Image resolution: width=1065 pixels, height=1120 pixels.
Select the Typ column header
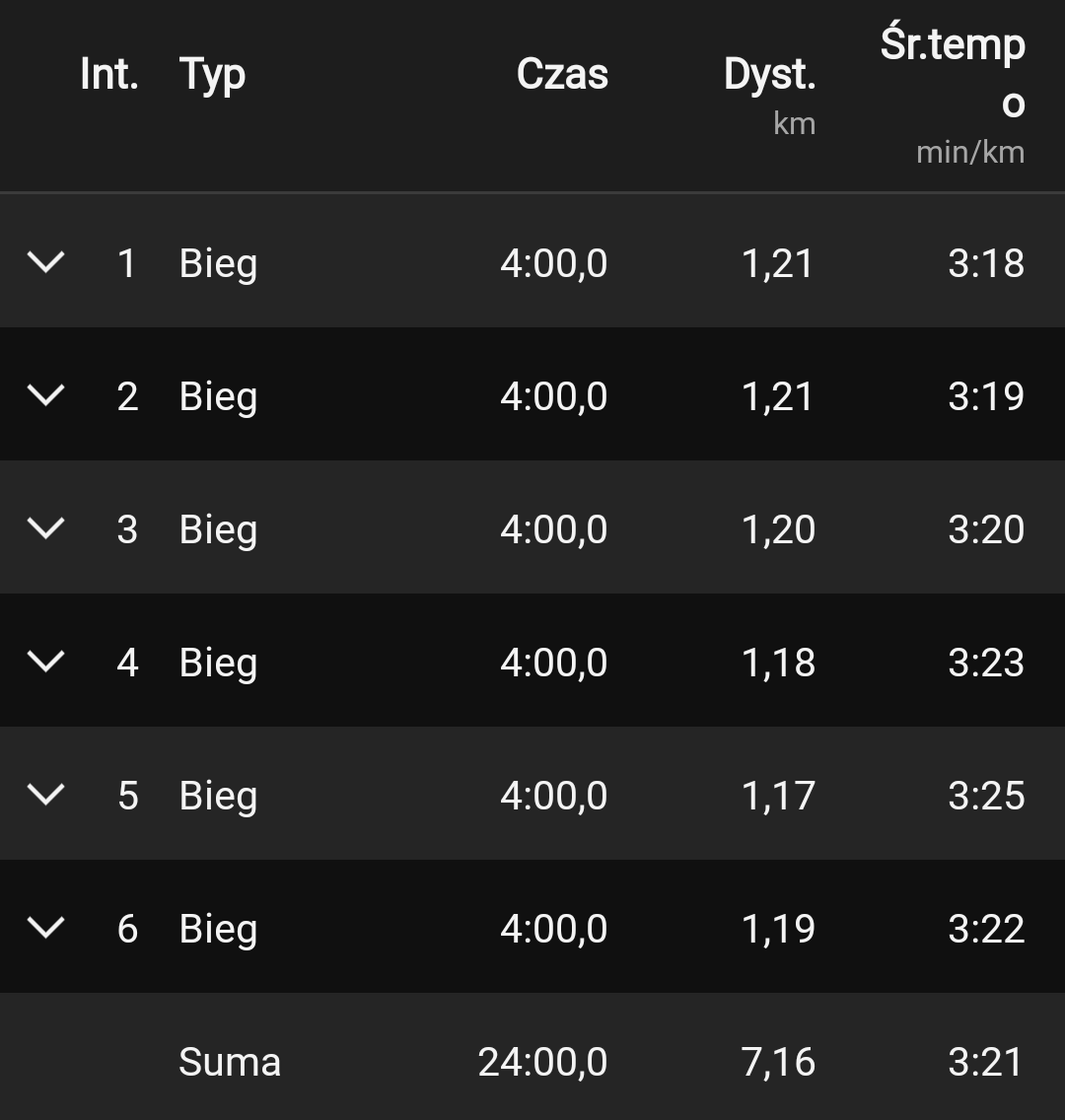212,75
